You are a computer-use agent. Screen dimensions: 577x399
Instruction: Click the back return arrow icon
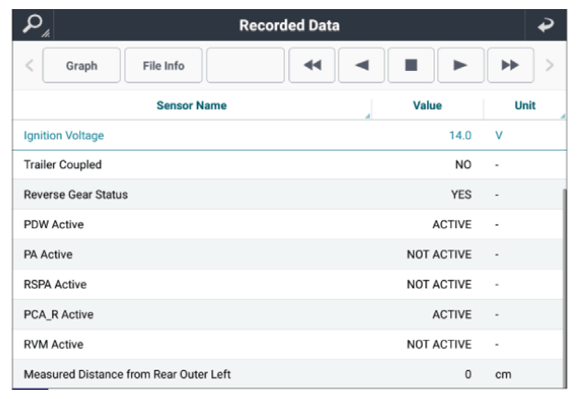tap(545, 25)
